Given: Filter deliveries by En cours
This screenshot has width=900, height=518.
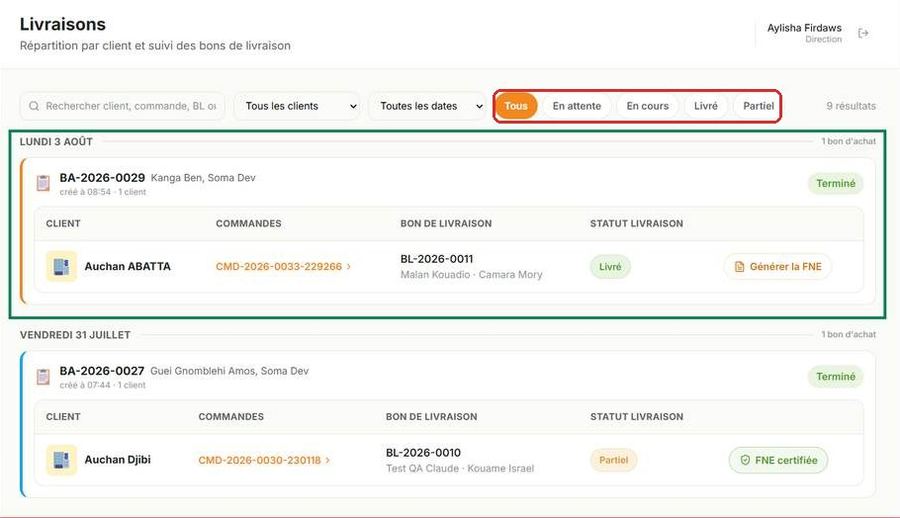Looking at the screenshot, I should point(647,106).
